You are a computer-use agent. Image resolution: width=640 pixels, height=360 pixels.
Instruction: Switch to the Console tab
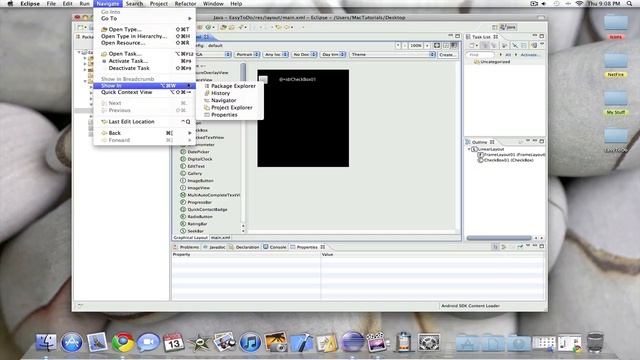tap(275, 247)
